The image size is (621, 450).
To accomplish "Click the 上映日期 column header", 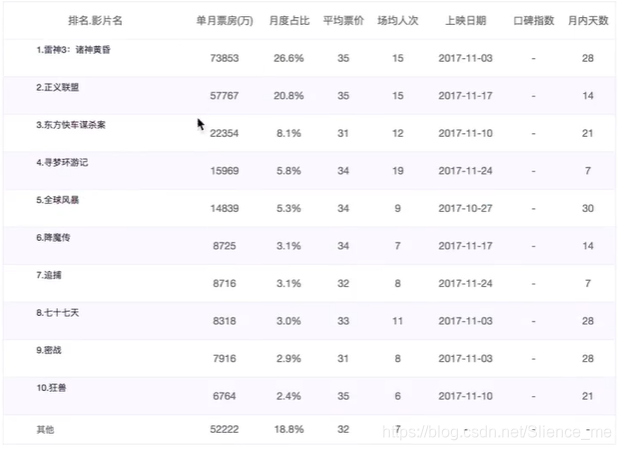I will coord(466,20).
